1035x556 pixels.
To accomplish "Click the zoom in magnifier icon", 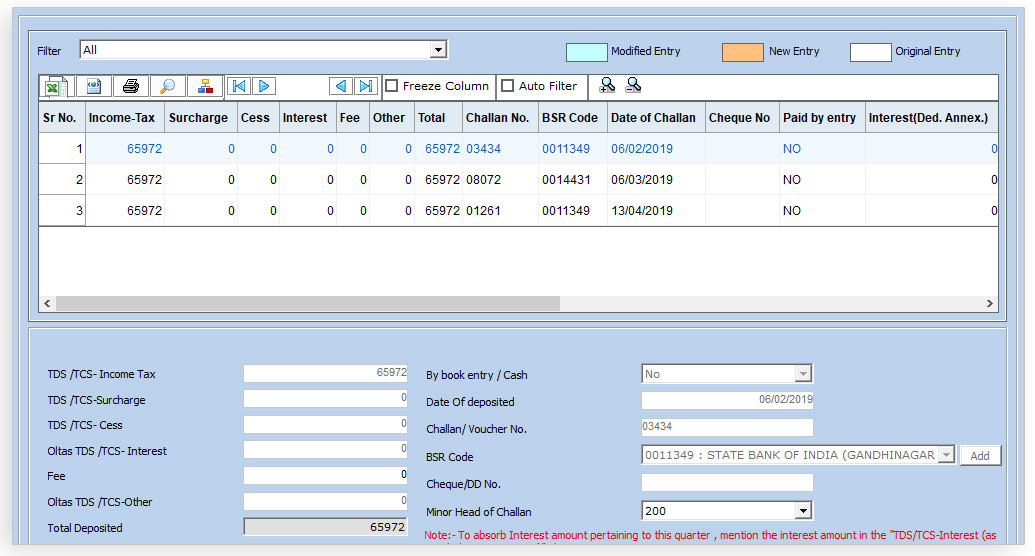I will coord(607,86).
